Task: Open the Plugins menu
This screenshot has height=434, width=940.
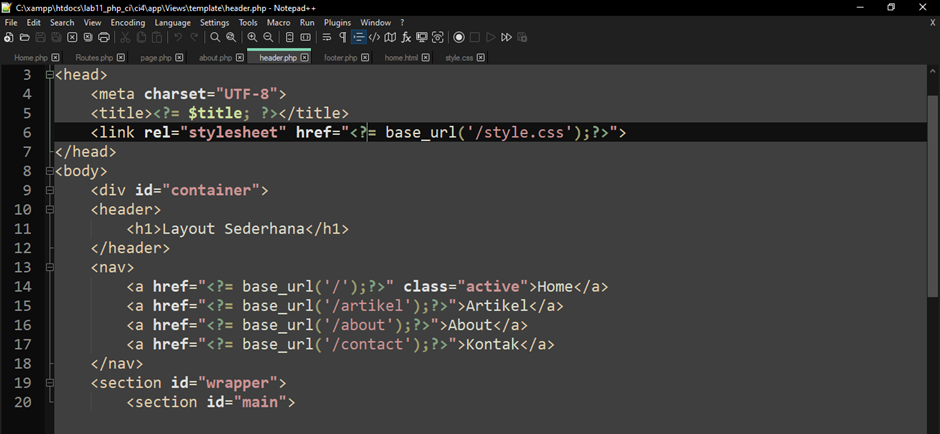Action: 338,23
